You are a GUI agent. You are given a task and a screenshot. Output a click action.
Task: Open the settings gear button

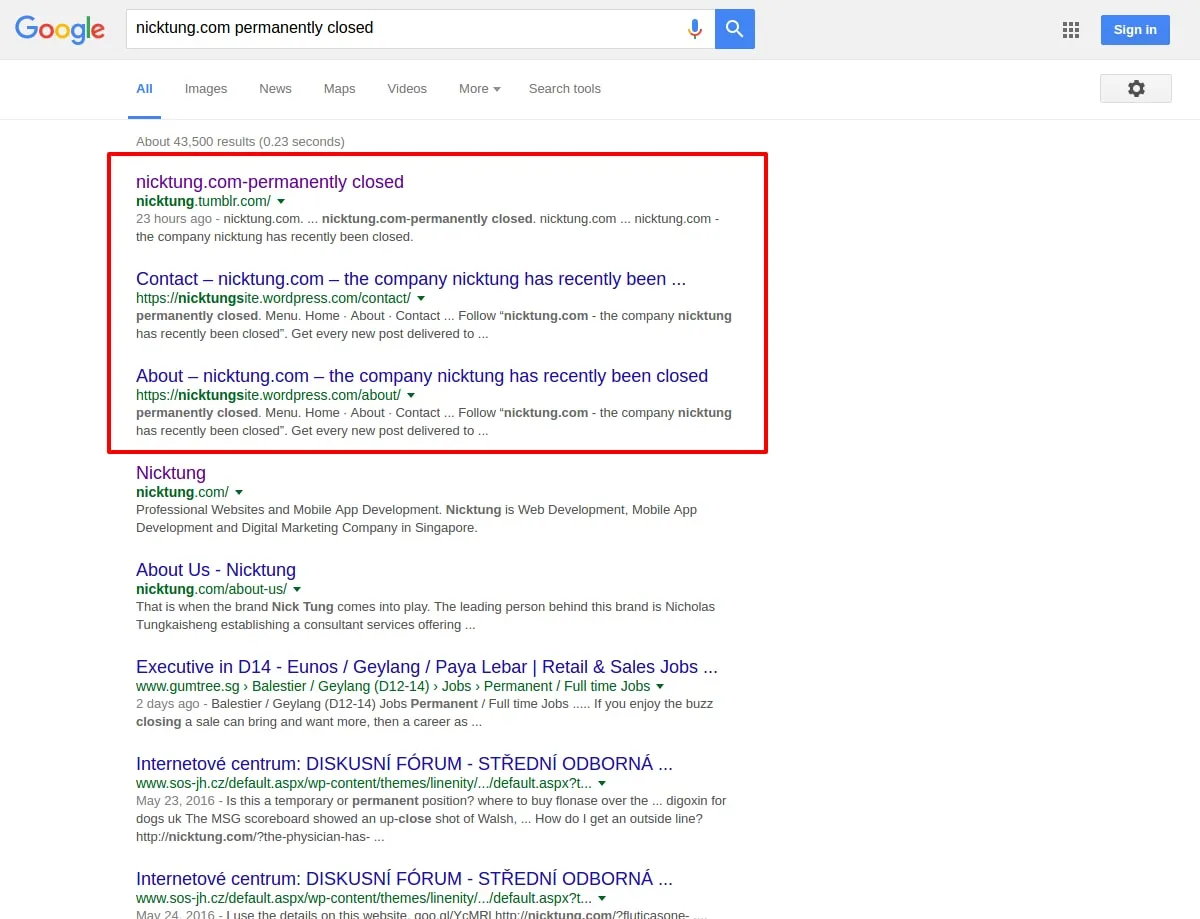pos(1136,88)
